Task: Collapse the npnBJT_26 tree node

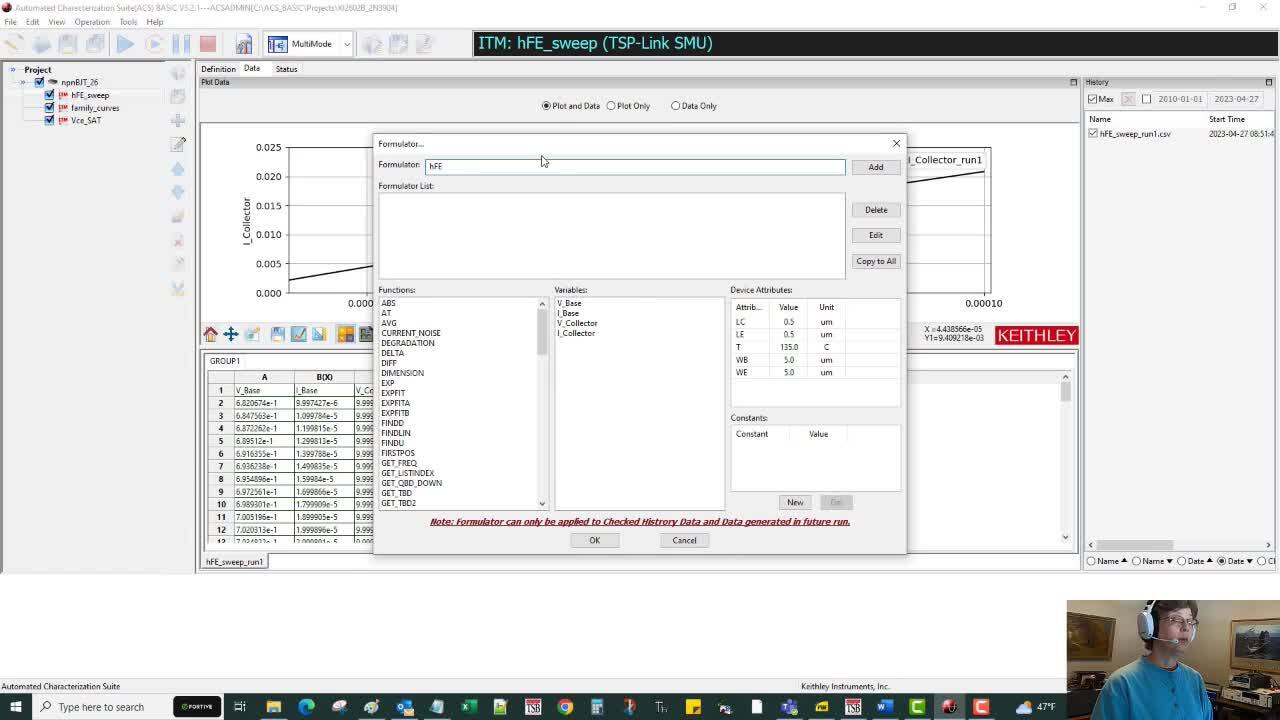Action: tap(25, 82)
